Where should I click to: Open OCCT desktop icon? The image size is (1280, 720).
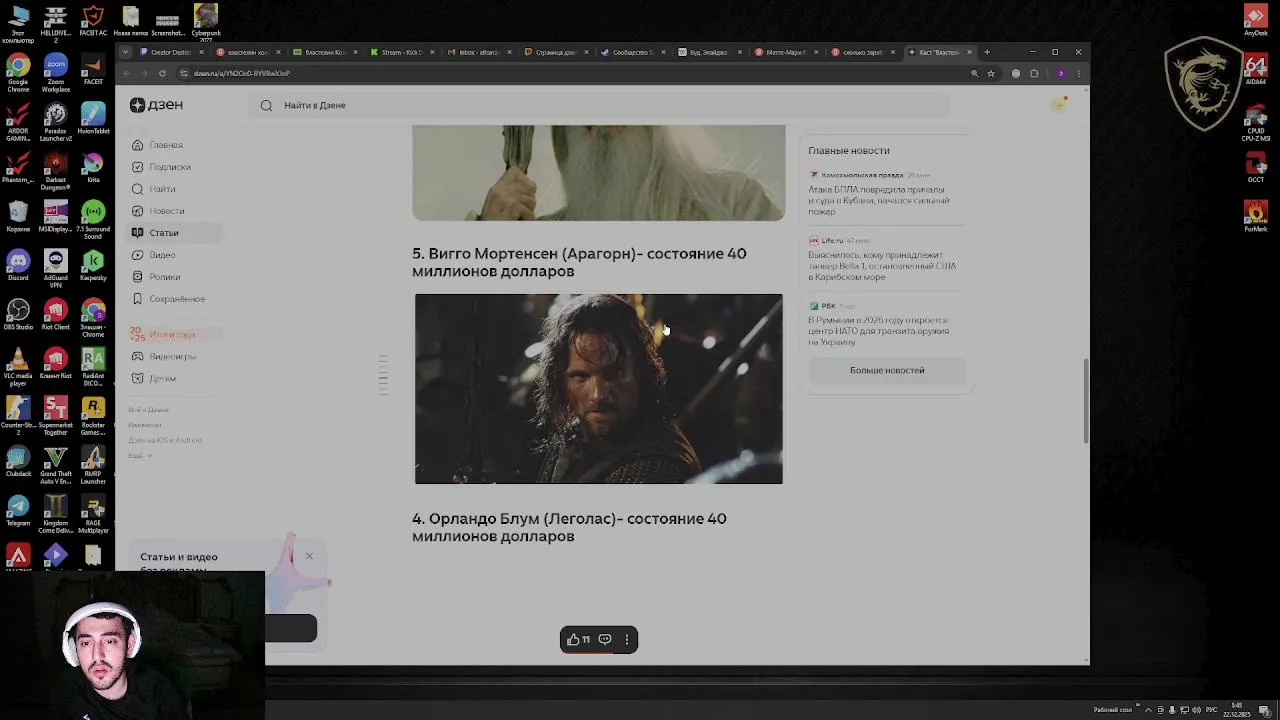pos(1256,167)
